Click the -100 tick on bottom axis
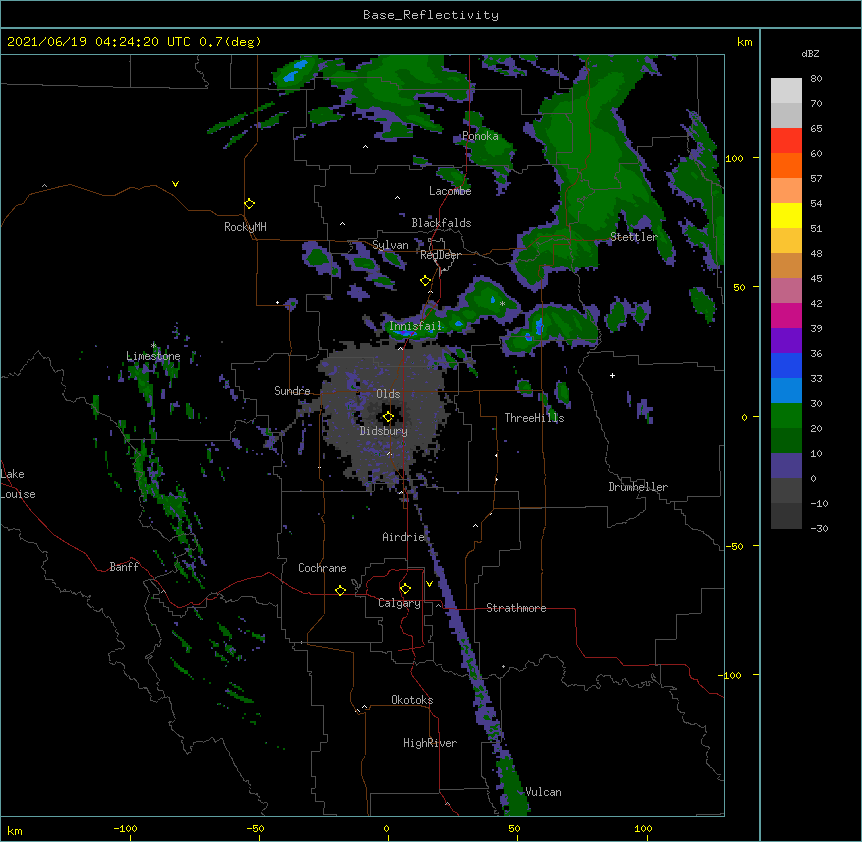Viewport: 862px width, 842px height. pos(125,828)
